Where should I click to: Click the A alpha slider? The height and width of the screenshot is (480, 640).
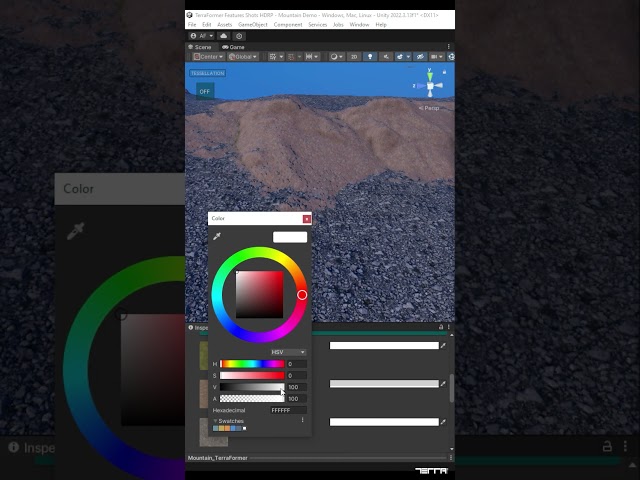[252, 399]
